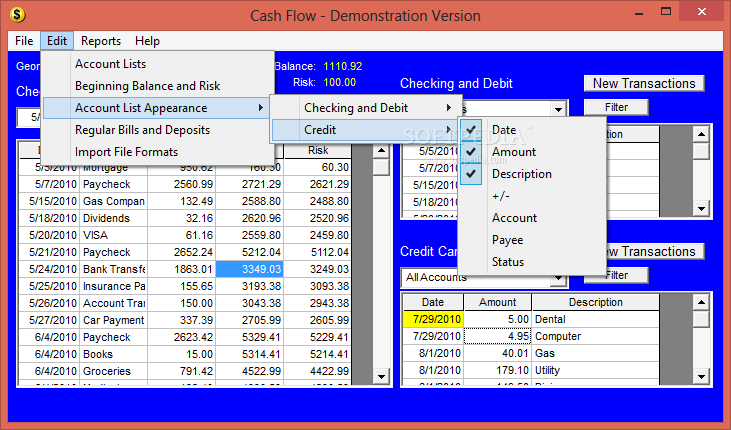731x430 pixels.
Task: Enable the Status column option
Action: click(531, 262)
